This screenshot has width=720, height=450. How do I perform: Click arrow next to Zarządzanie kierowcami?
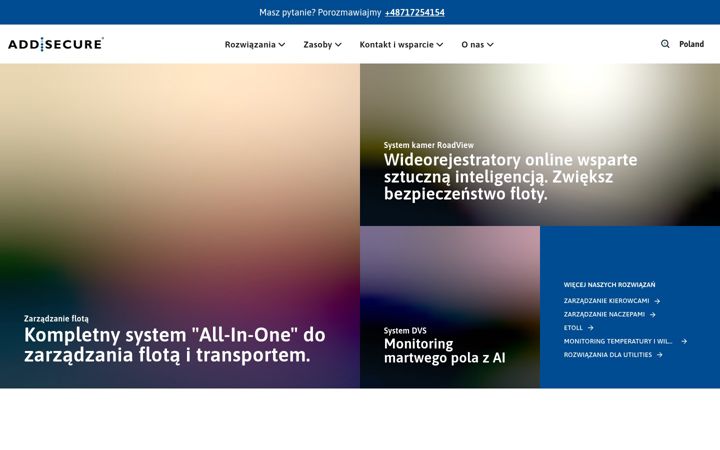click(657, 301)
